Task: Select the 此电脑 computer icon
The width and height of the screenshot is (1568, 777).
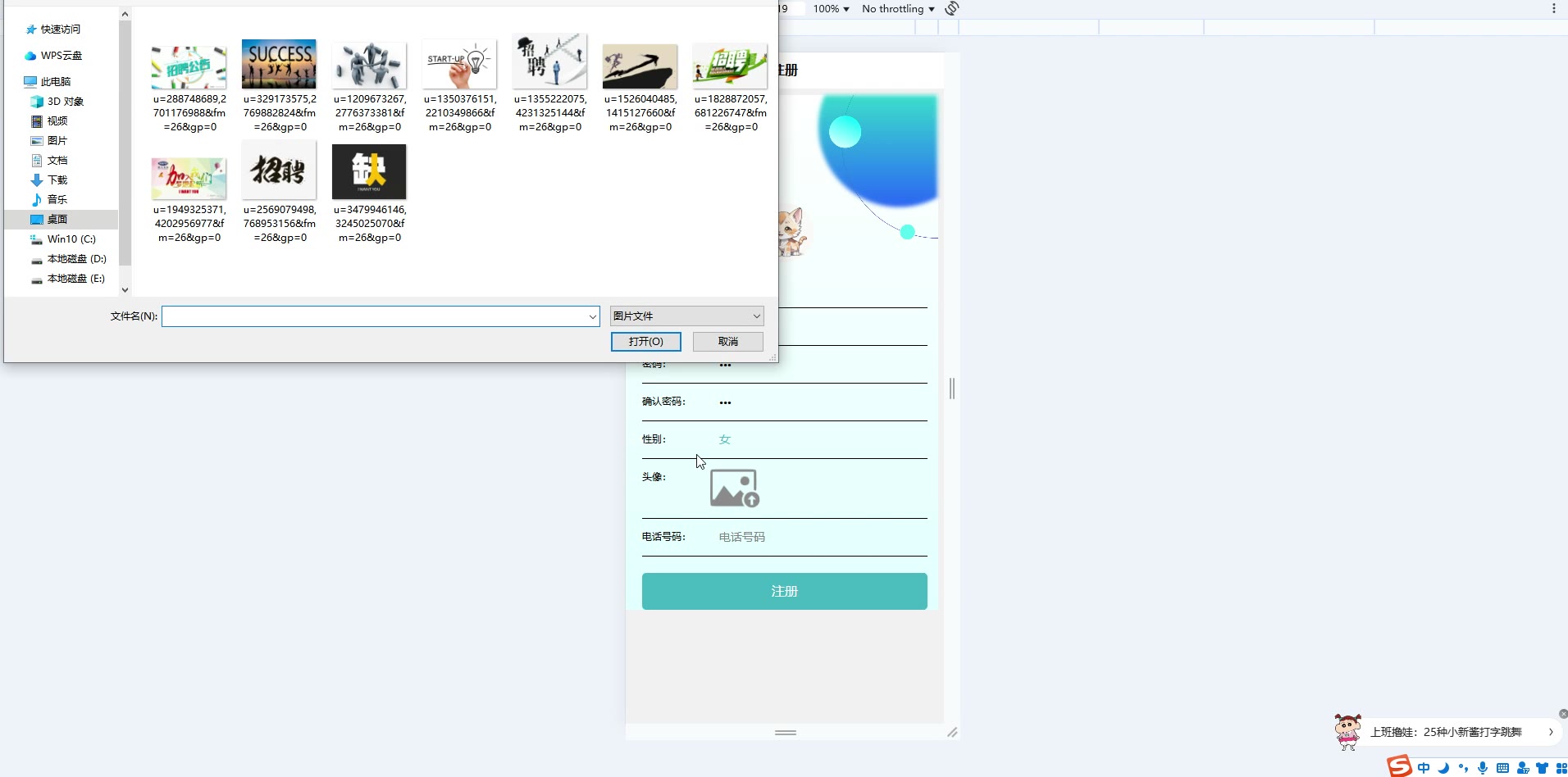Action: [x=30, y=82]
